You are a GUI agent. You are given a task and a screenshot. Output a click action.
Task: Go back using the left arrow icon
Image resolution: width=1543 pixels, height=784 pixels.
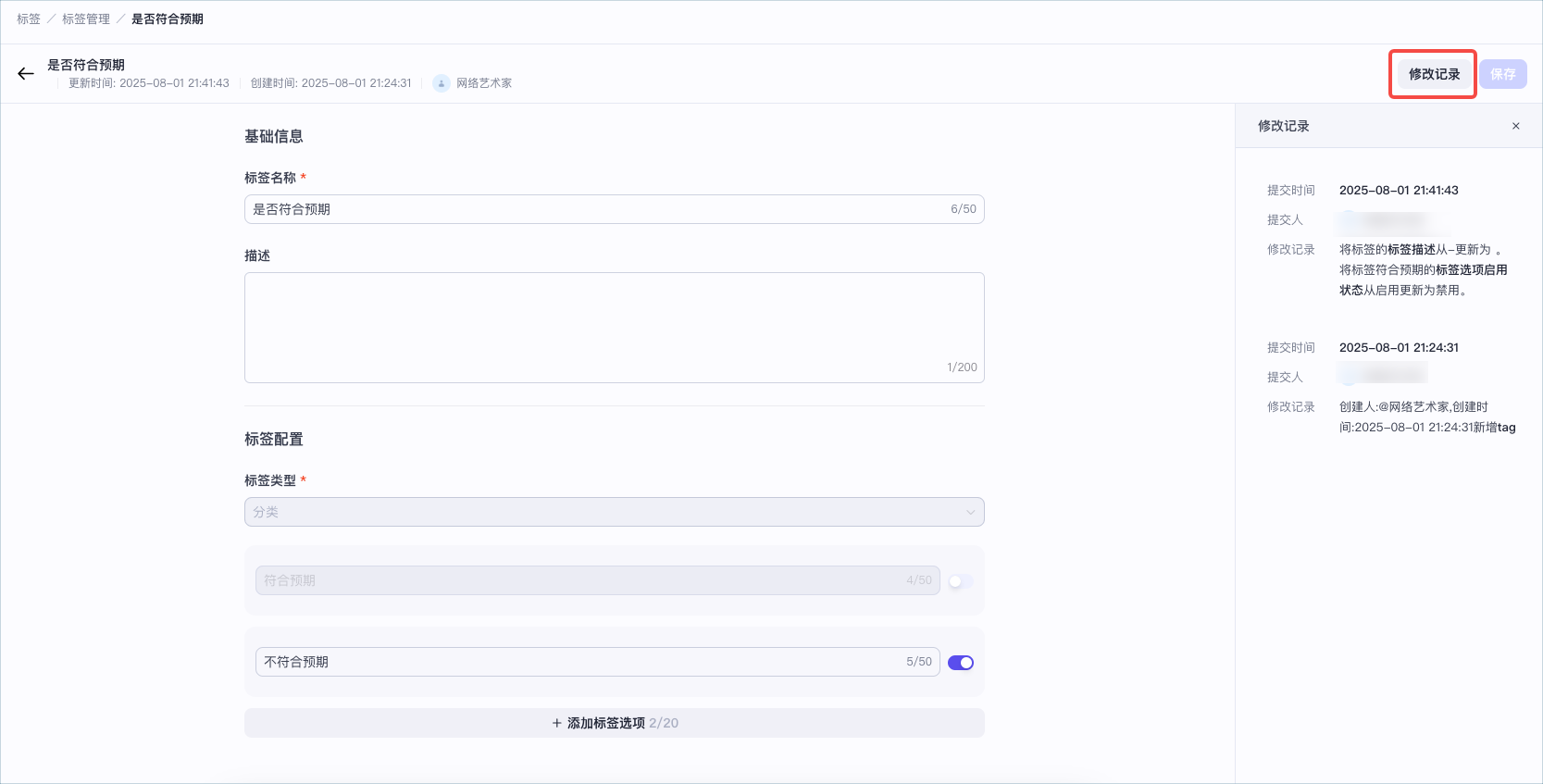coord(26,74)
